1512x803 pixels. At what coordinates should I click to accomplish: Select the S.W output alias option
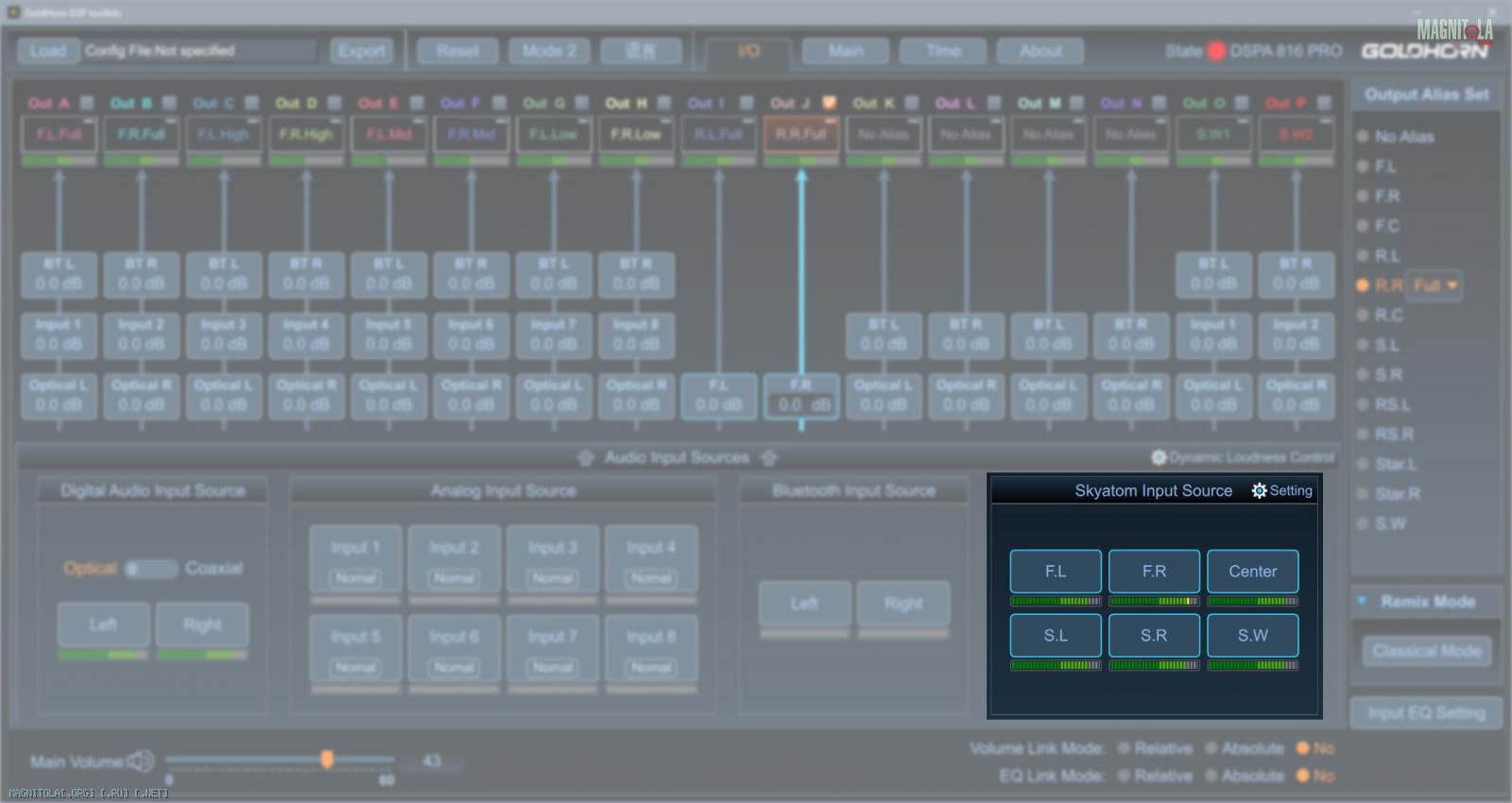(x=1363, y=523)
